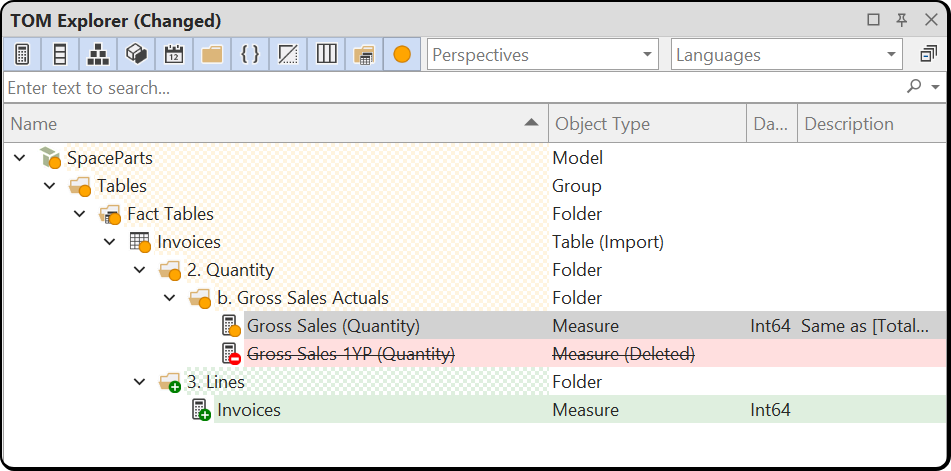
Task: Click the Description column header
Action: pyautogui.click(x=873, y=124)
